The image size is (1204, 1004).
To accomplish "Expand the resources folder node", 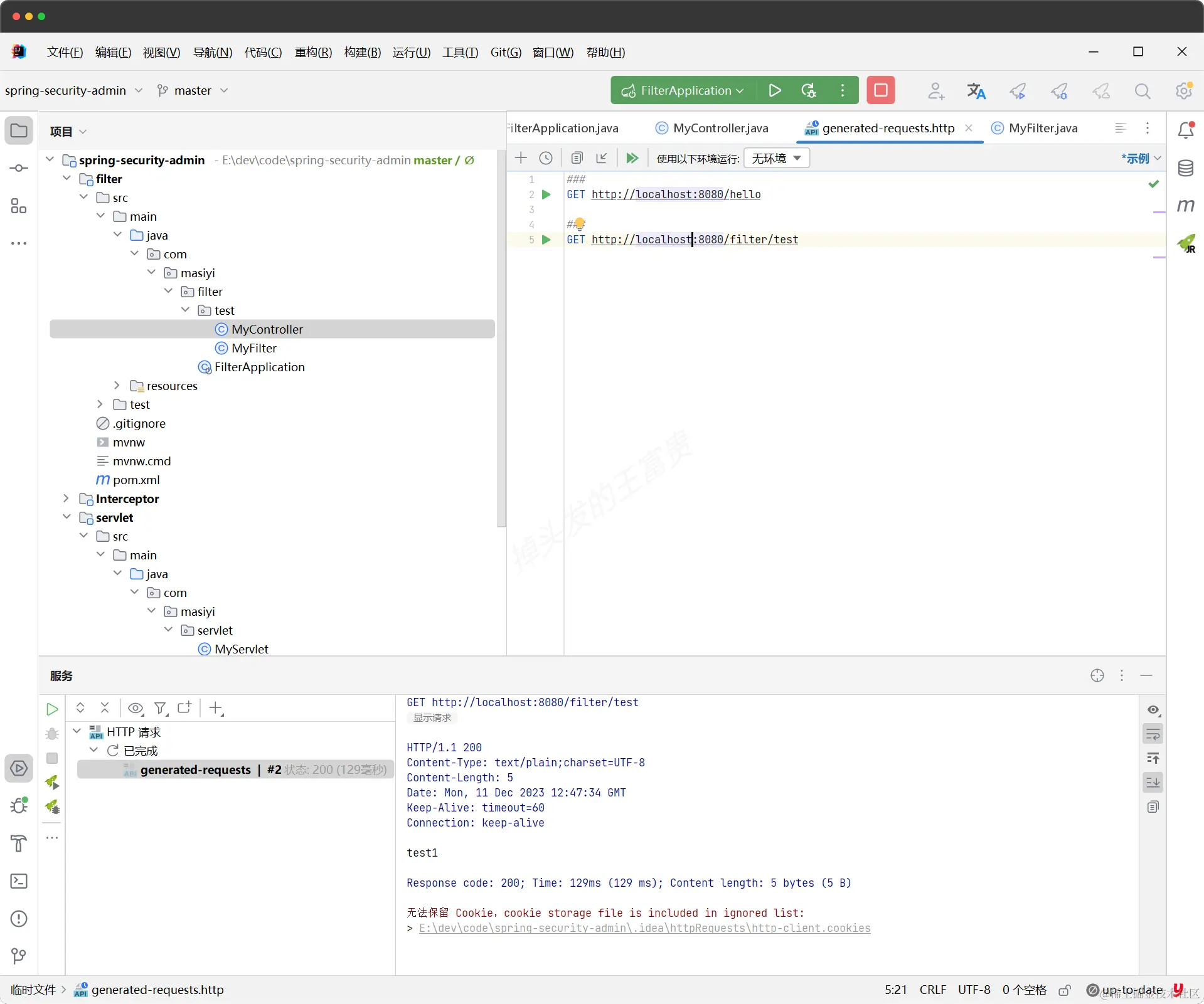I will click(x=117, y=386).
